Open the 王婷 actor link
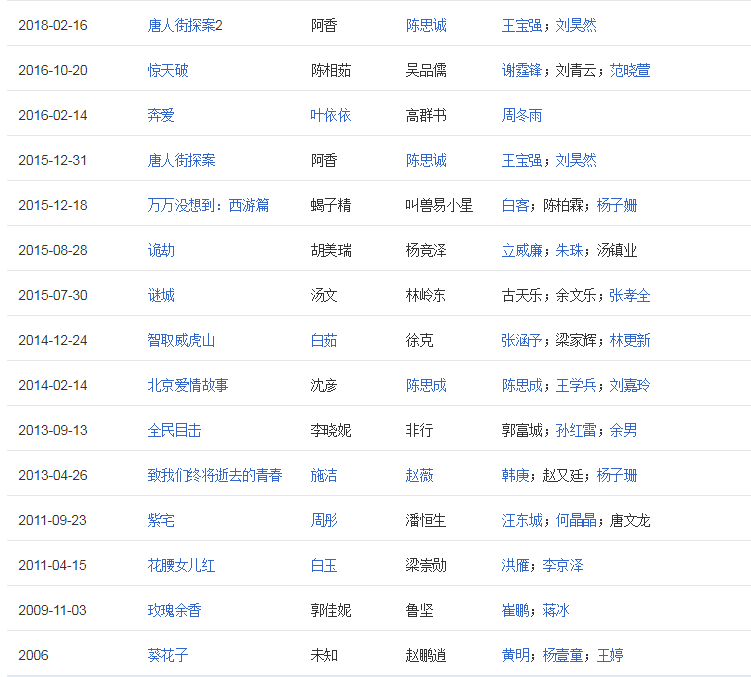Screen dimensions: 751x677 [610, 656]
